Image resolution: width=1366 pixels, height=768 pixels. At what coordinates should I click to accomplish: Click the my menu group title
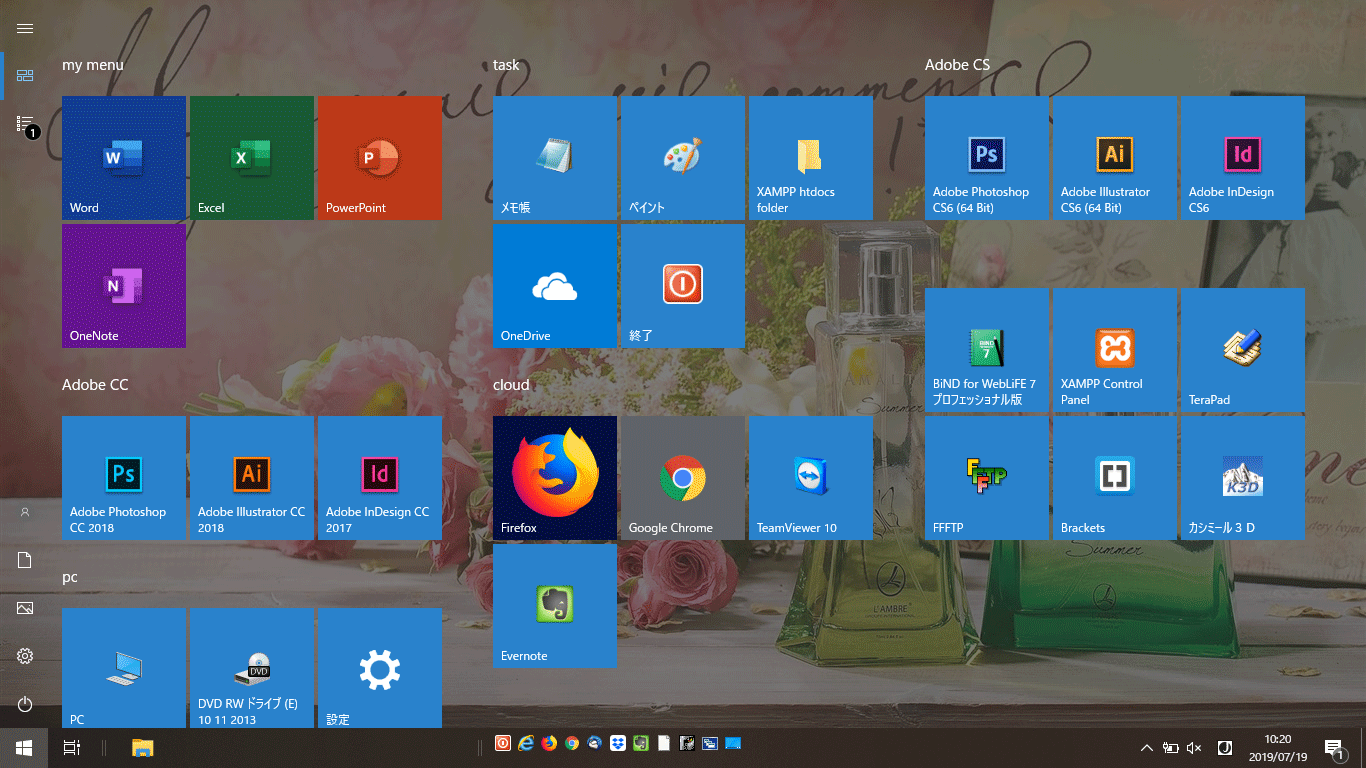point(93,65)
